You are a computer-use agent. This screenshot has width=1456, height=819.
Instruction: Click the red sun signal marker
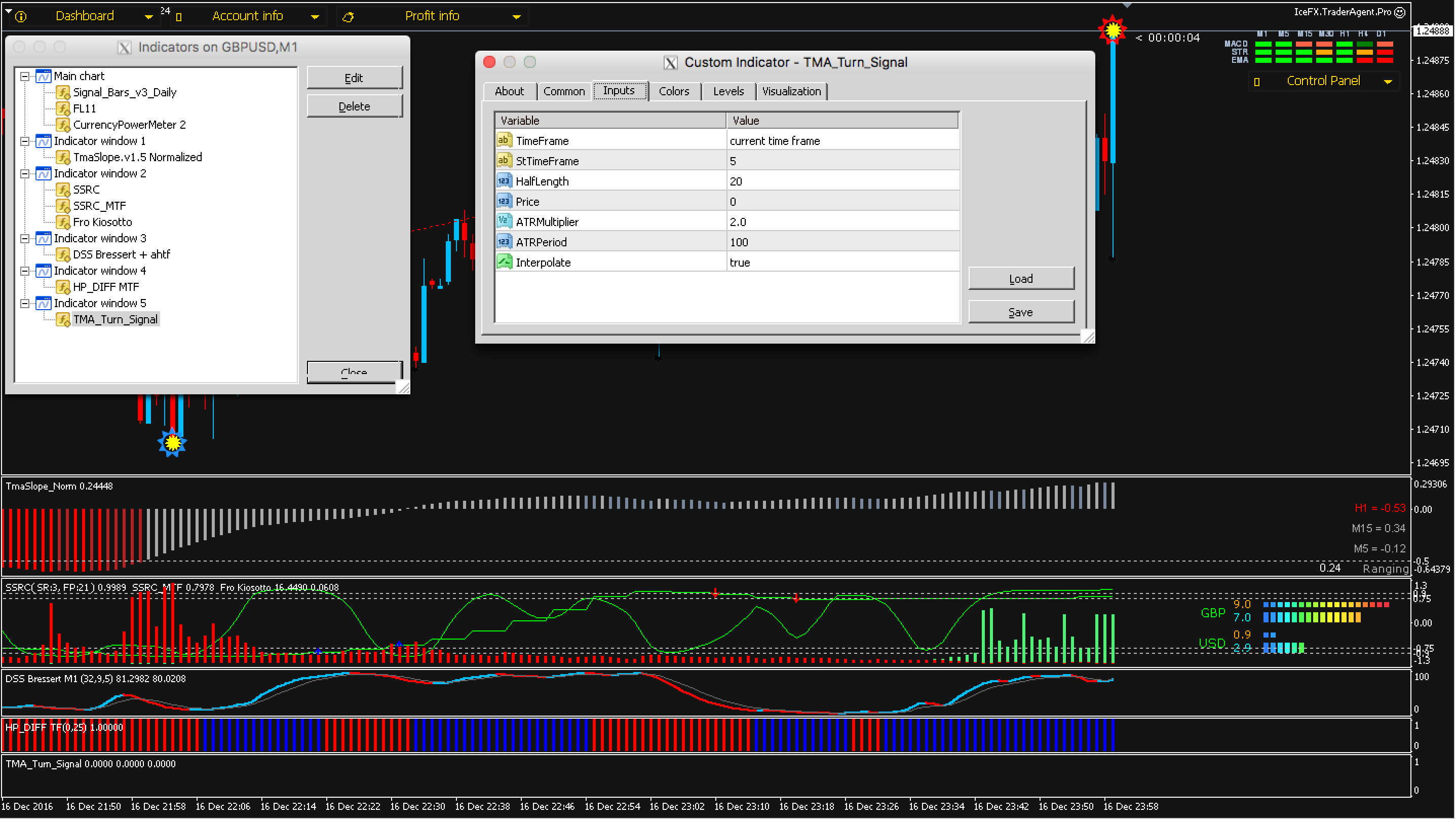coord(1113,29)
